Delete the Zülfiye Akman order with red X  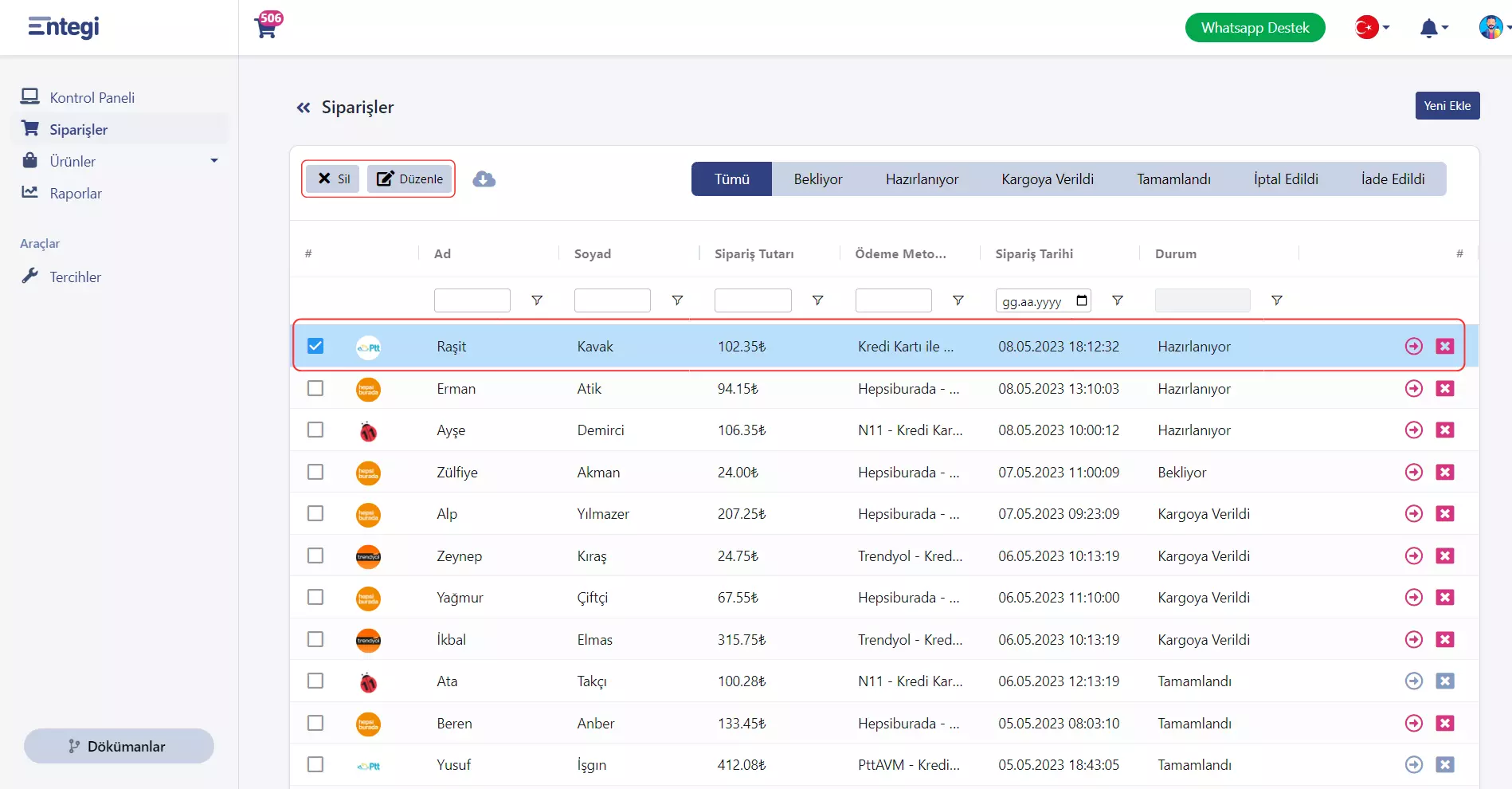coord(1445,472)
